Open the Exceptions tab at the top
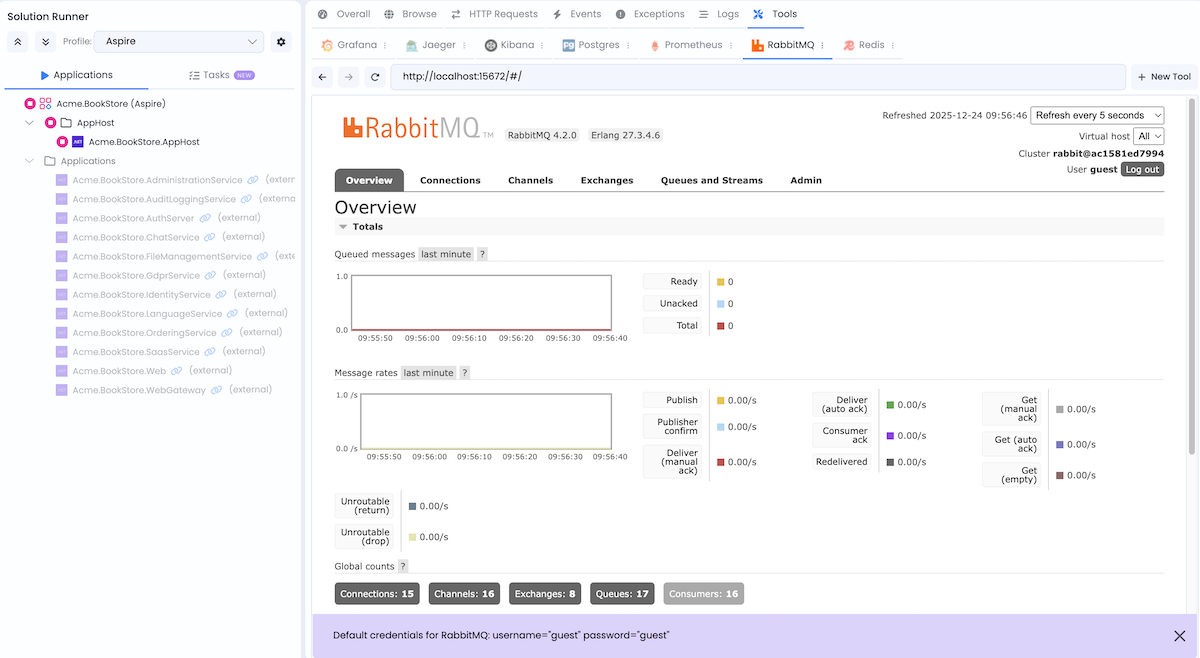This screenshot has height=658, width=1200. click(x=649, y=14)
